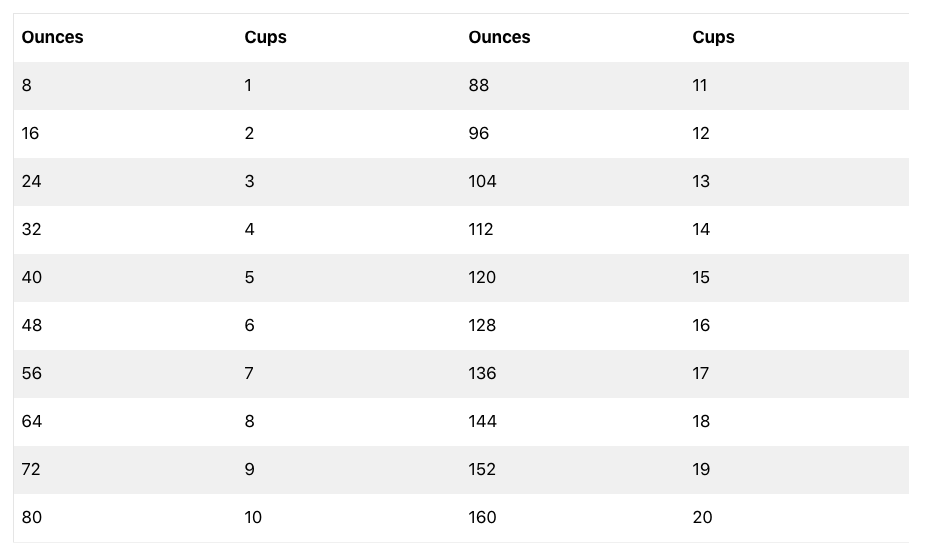
Task: Click the 128 ounces cell
Action: pos(482,325)
